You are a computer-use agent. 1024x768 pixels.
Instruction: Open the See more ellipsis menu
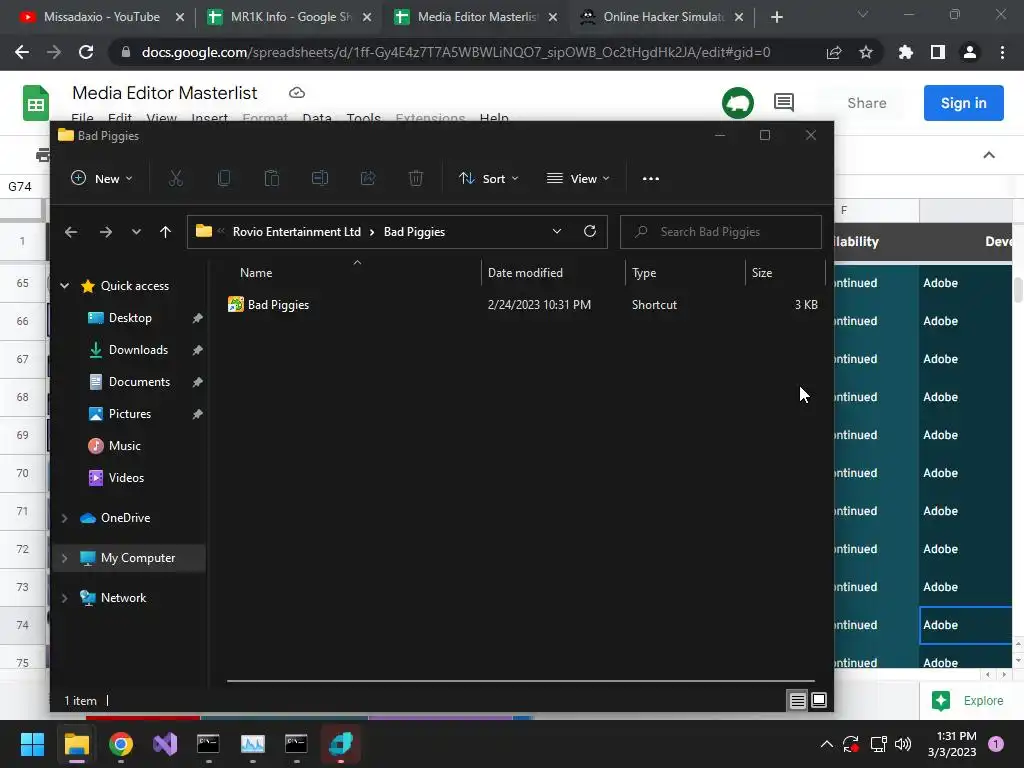point(650,178)
